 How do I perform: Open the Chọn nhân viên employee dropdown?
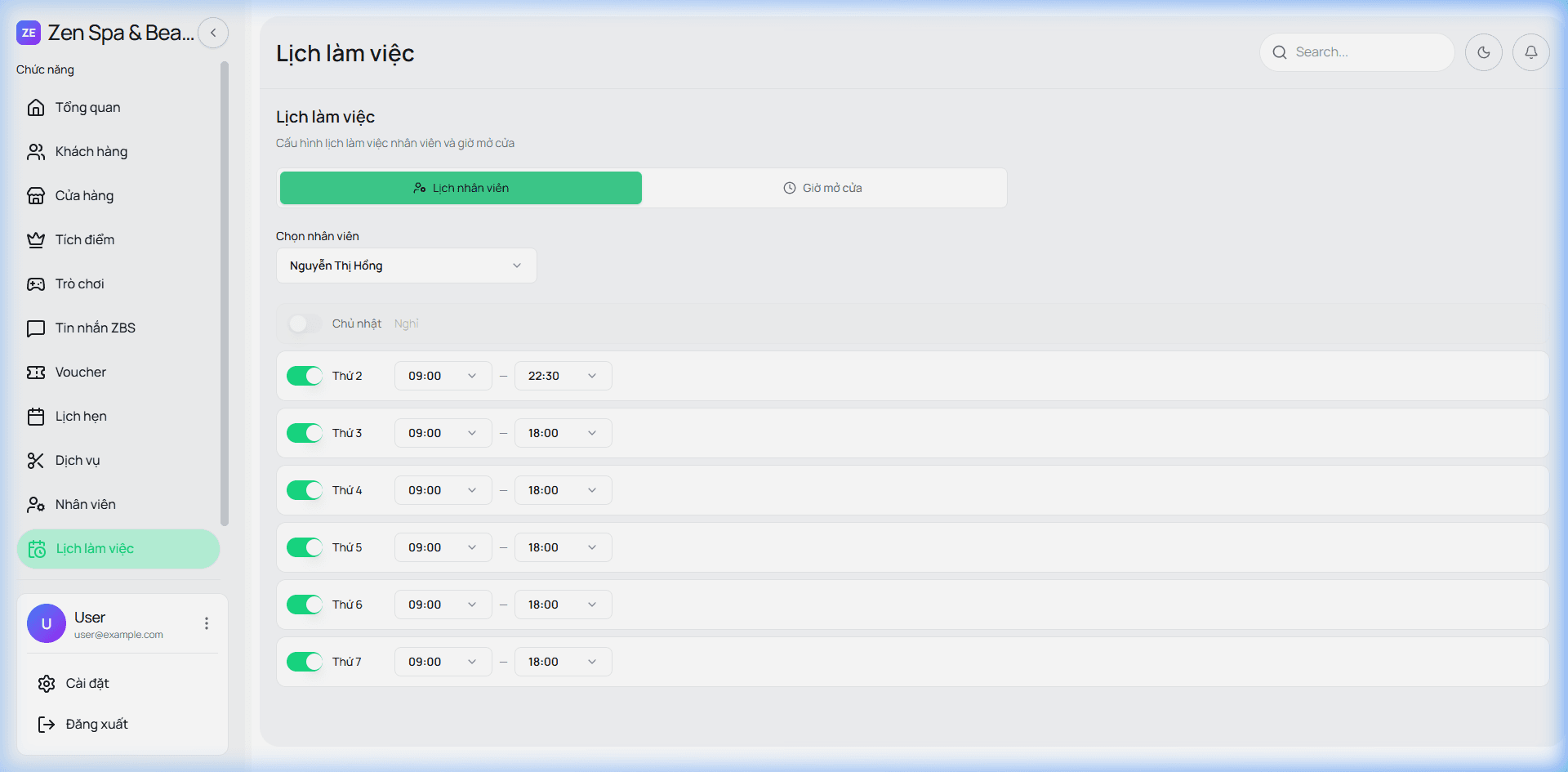406,266
